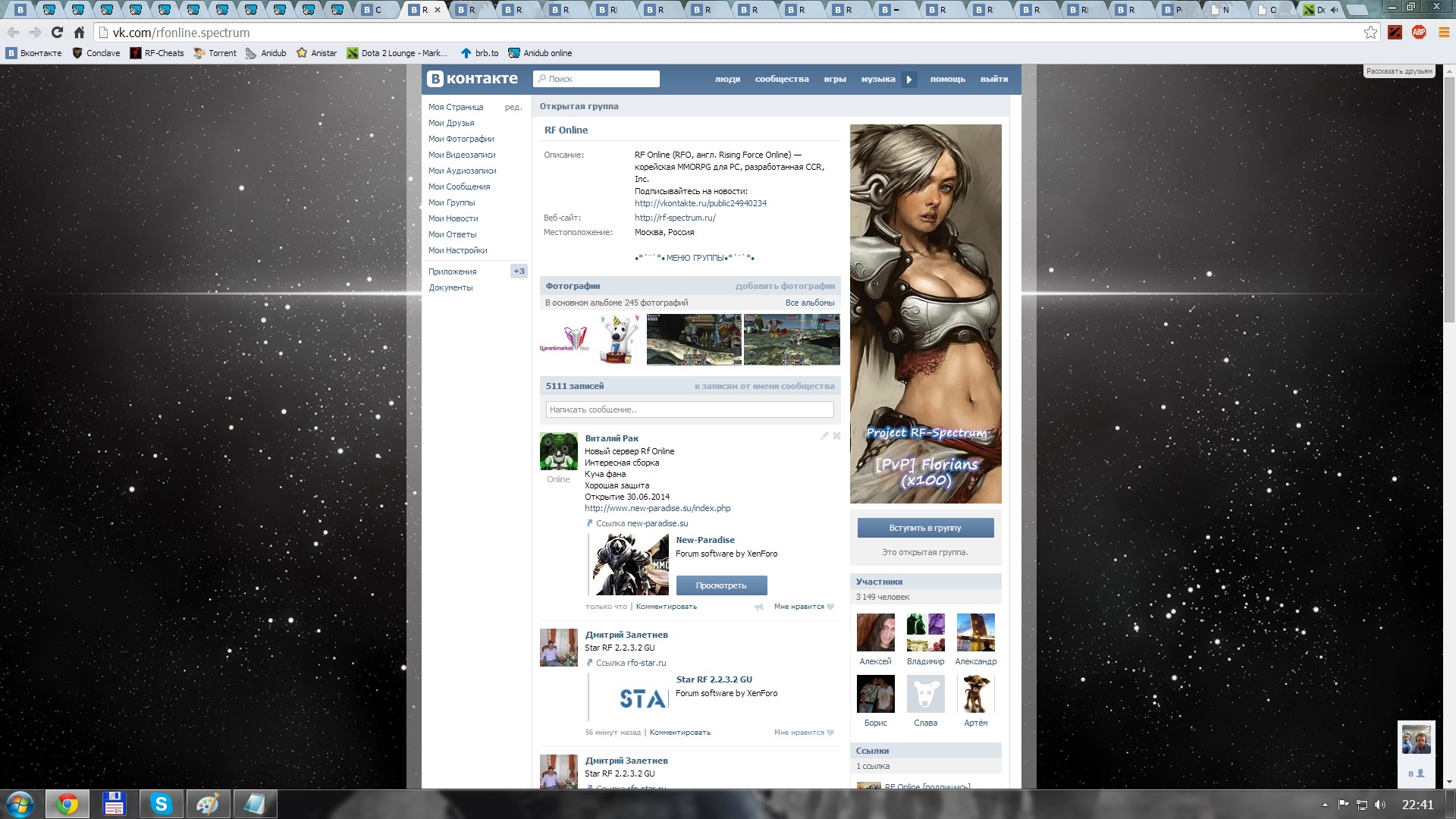
Task: Reload the page with the refresh icon
Action: (57, 33)
